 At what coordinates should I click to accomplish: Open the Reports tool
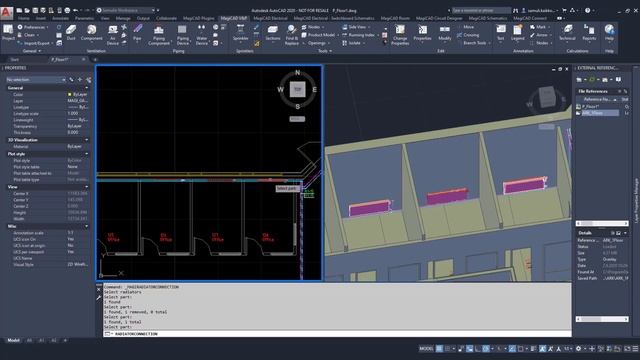pos(589,33)
